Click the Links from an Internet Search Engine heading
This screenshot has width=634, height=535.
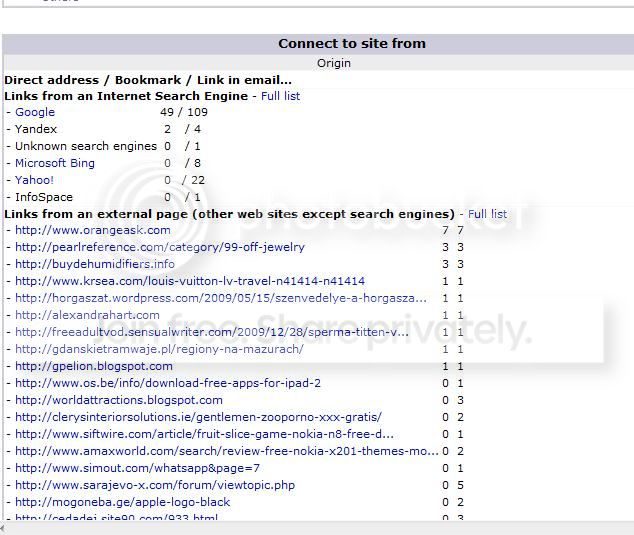pyautogui.click(x=126, y=96)
